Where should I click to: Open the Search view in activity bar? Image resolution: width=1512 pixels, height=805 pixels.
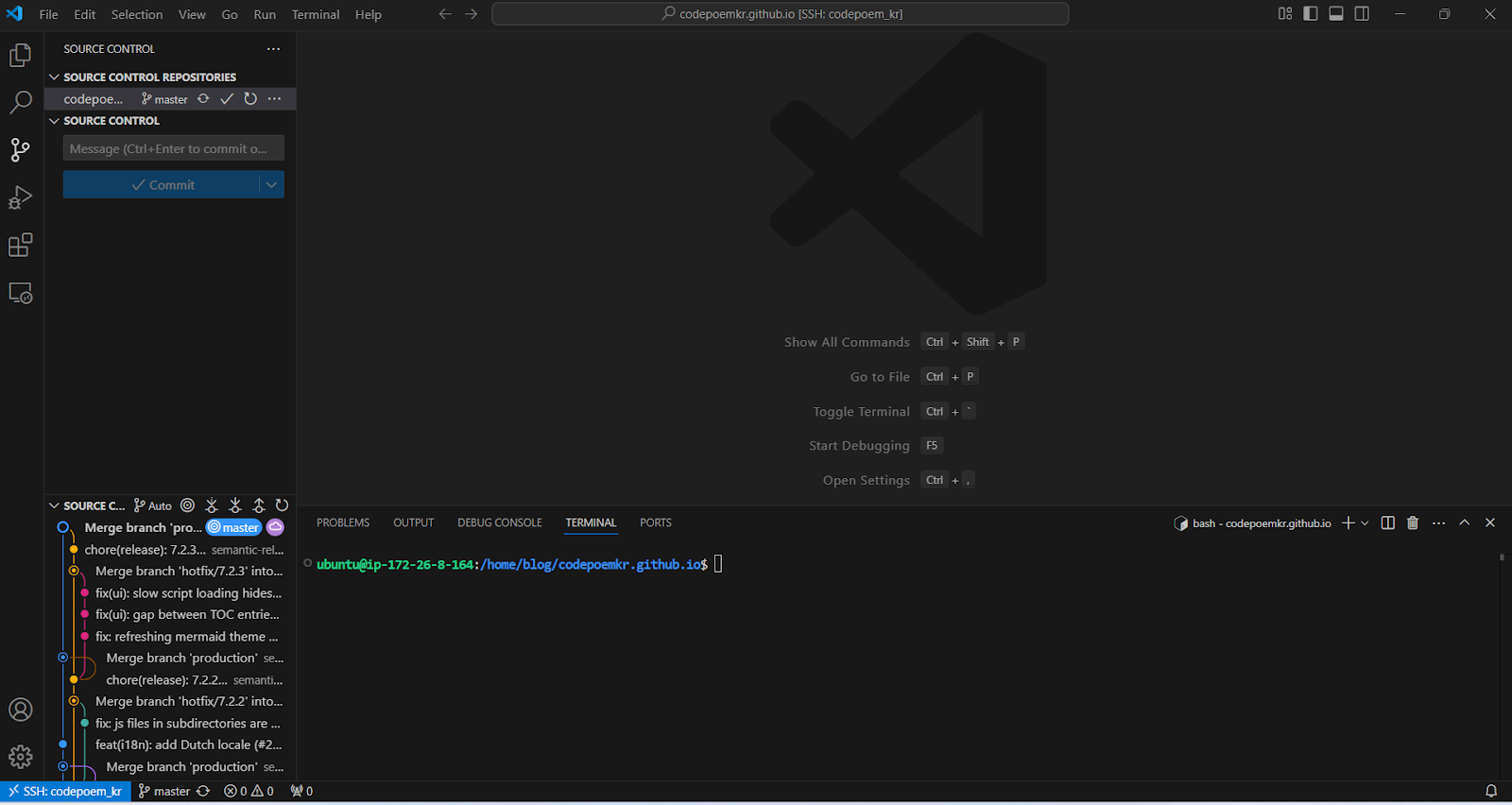coord(21,102)
